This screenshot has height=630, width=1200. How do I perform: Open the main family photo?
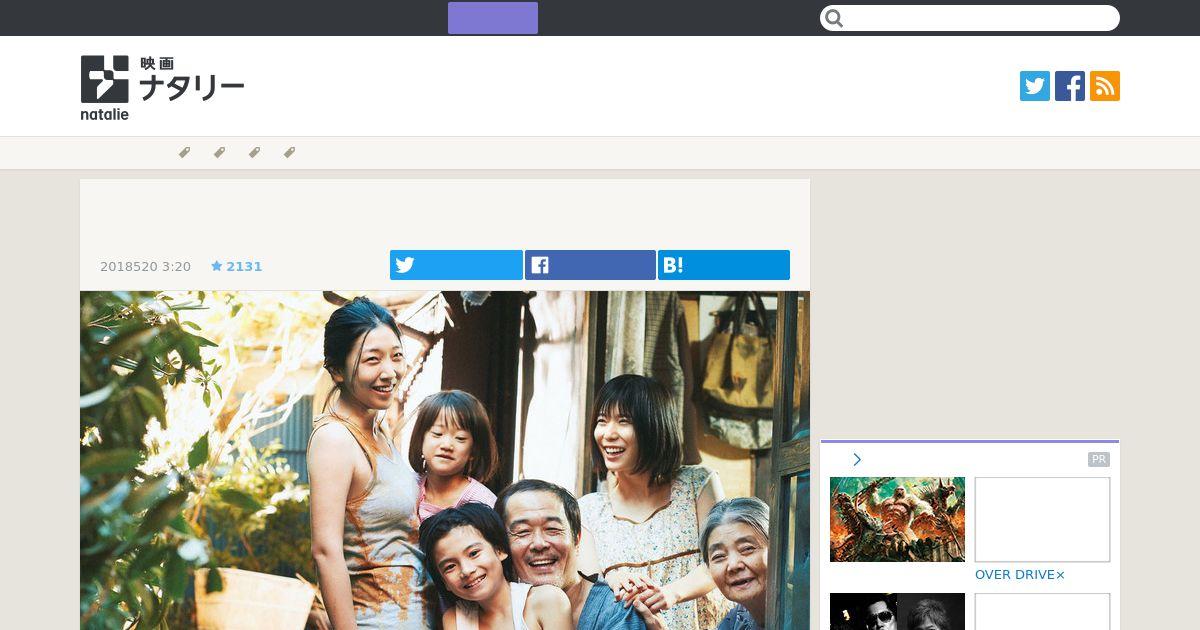coord(445,460)
